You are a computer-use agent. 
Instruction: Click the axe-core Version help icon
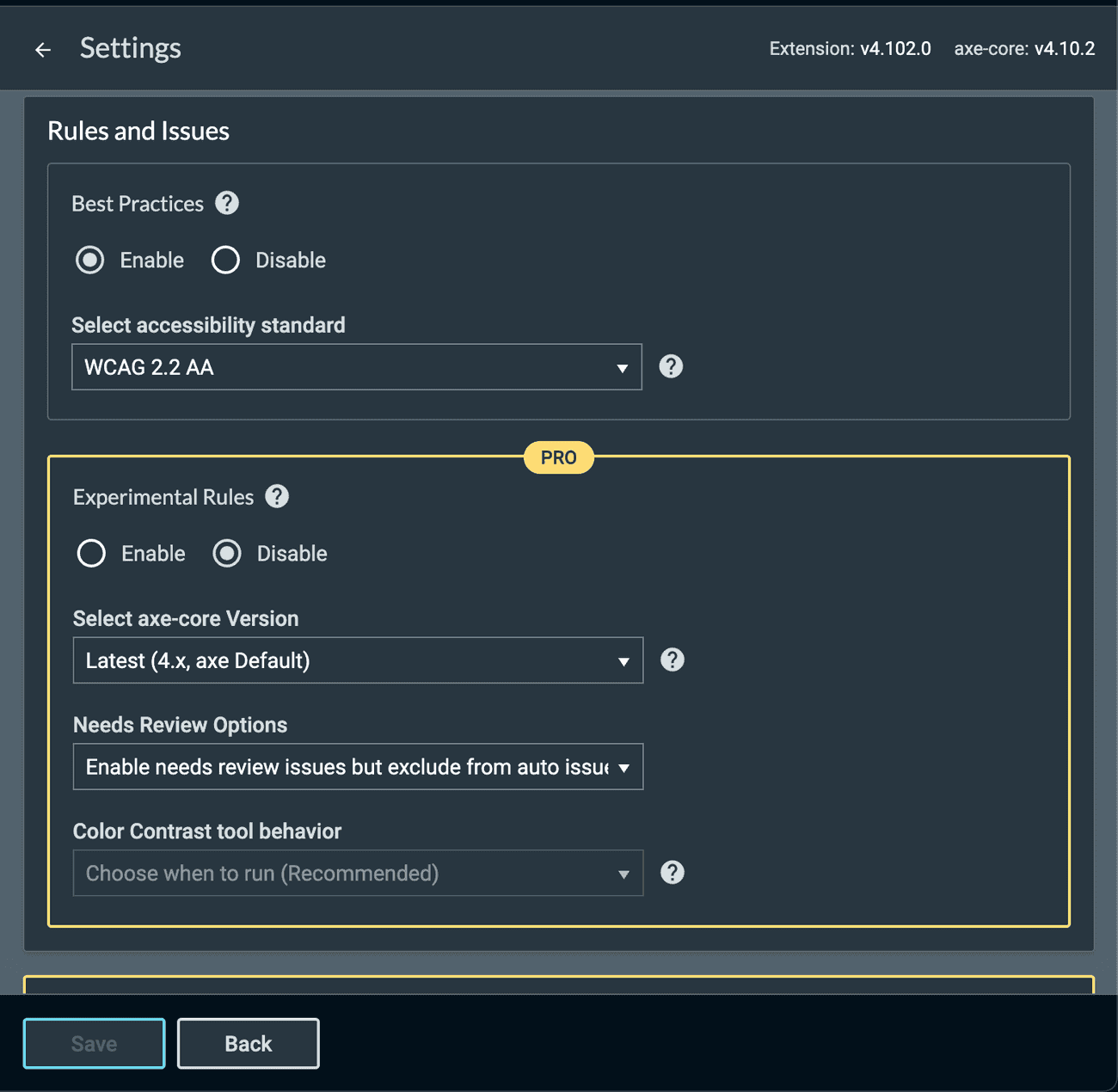[x=673, y=659]
